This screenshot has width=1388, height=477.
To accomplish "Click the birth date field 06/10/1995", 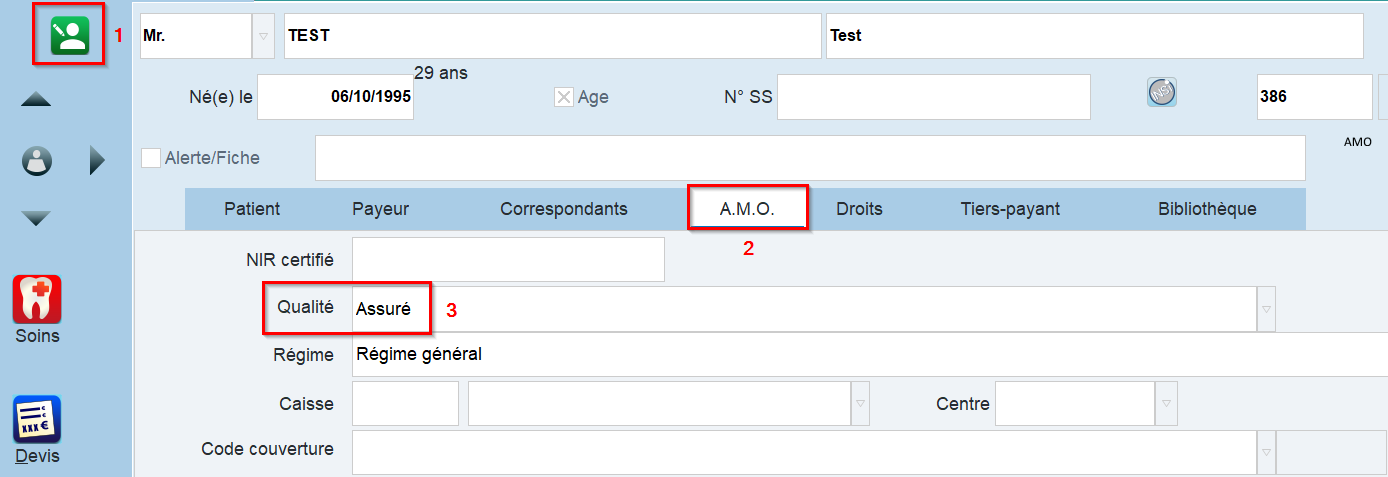I will 336,97.
